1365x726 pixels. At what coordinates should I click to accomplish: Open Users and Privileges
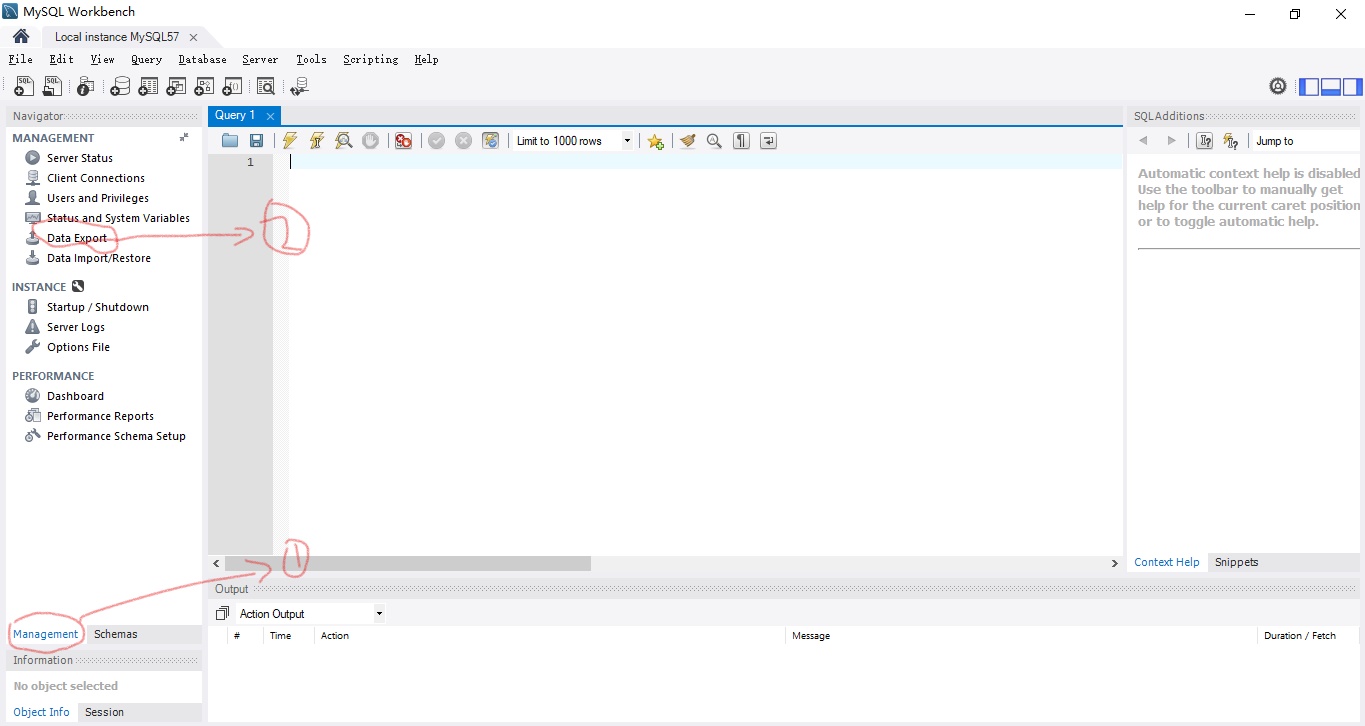pyautogui.click(x=98, y=198)
